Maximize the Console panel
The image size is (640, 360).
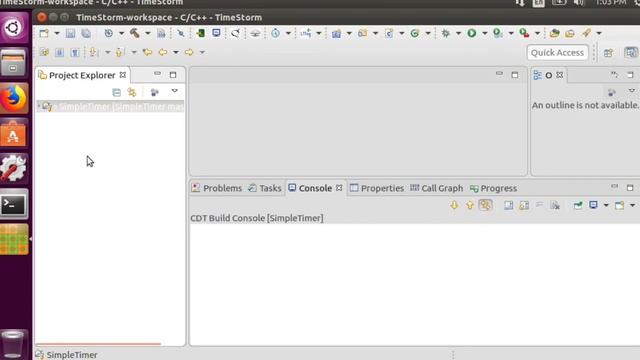(x=630, y=188)
